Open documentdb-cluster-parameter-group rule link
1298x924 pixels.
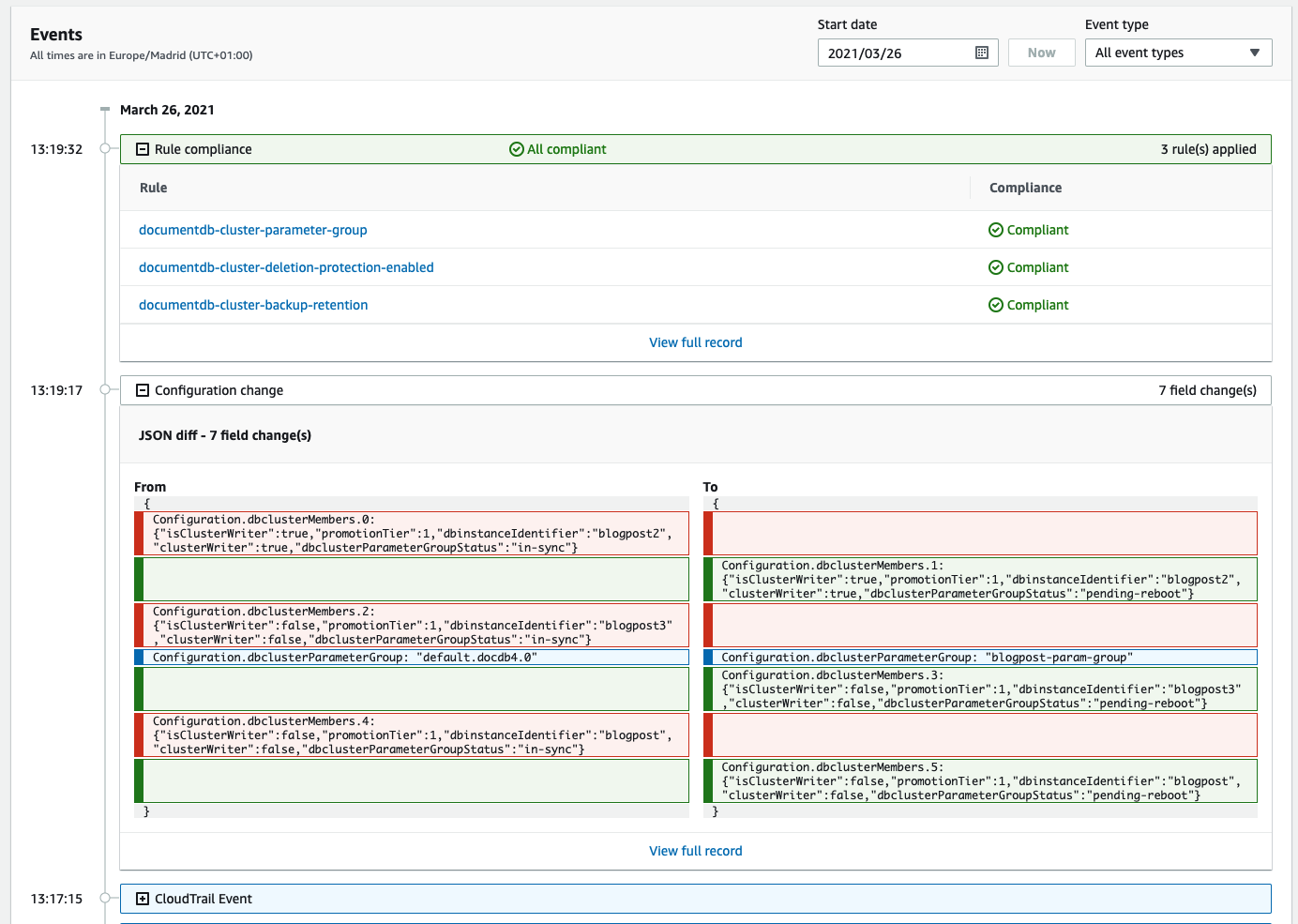coord(252,230)
